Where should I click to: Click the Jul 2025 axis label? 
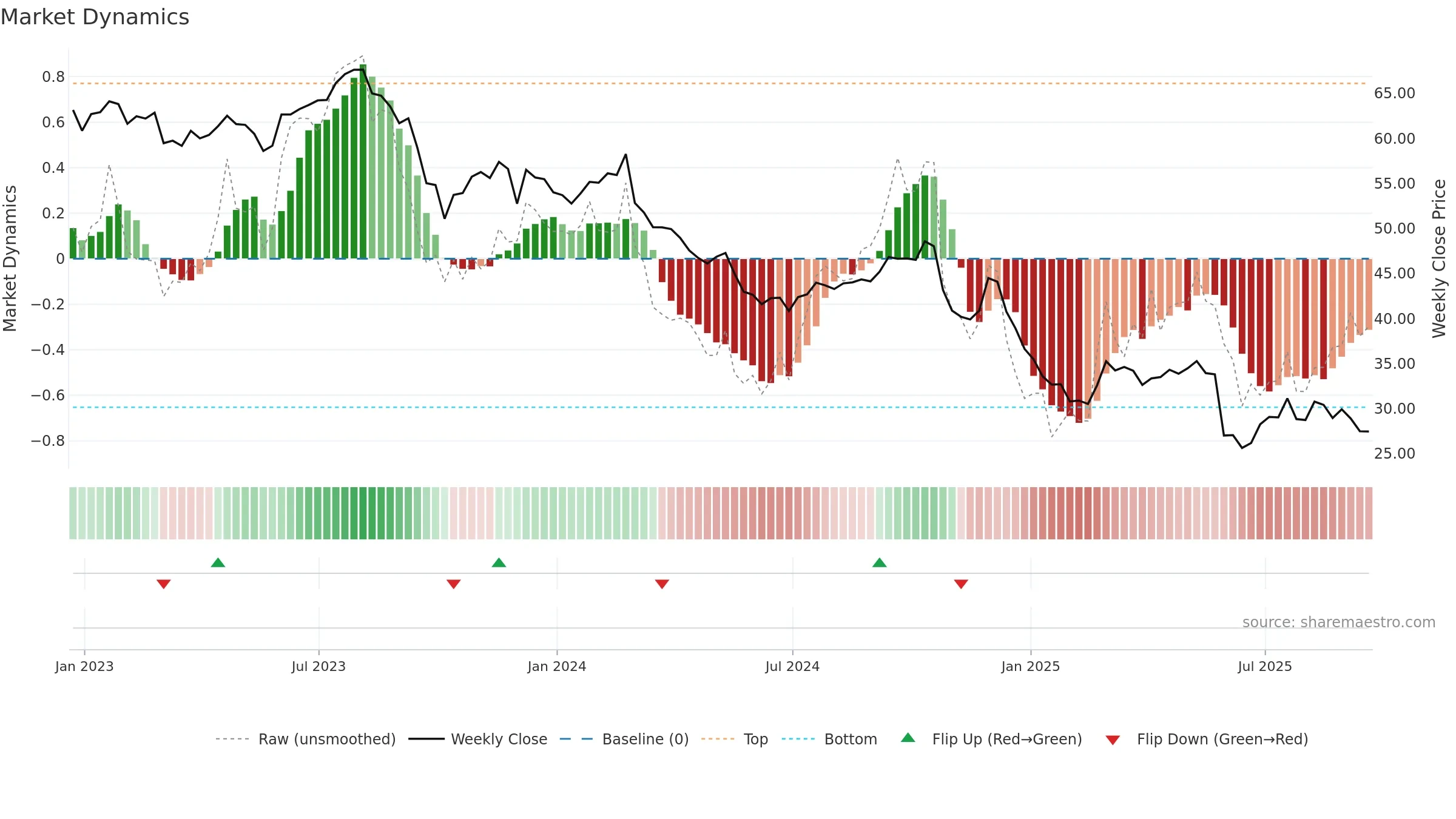[1265, 666]
